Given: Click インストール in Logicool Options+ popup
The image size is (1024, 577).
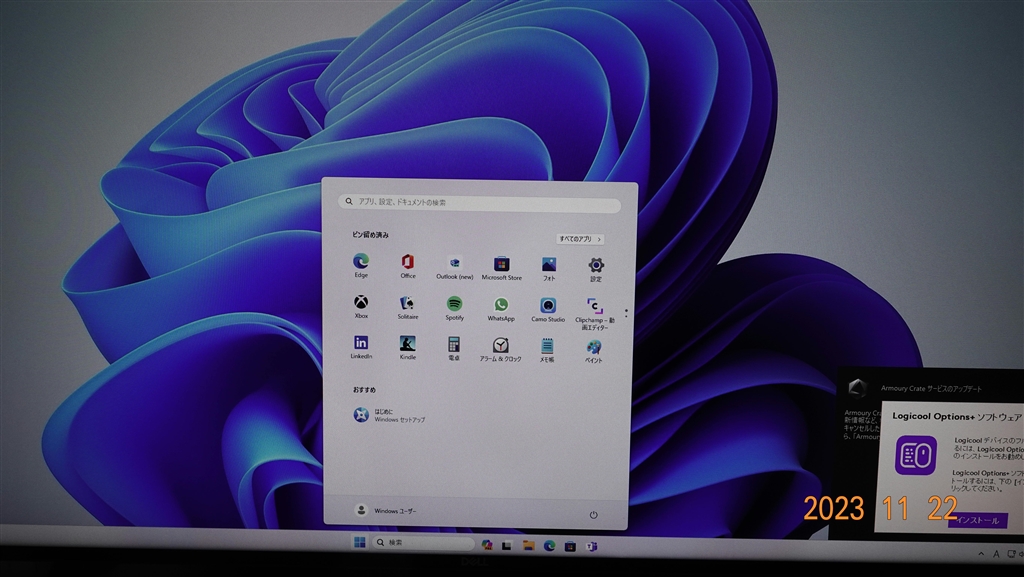Looking at the screenshot, I should pos(978,520).
